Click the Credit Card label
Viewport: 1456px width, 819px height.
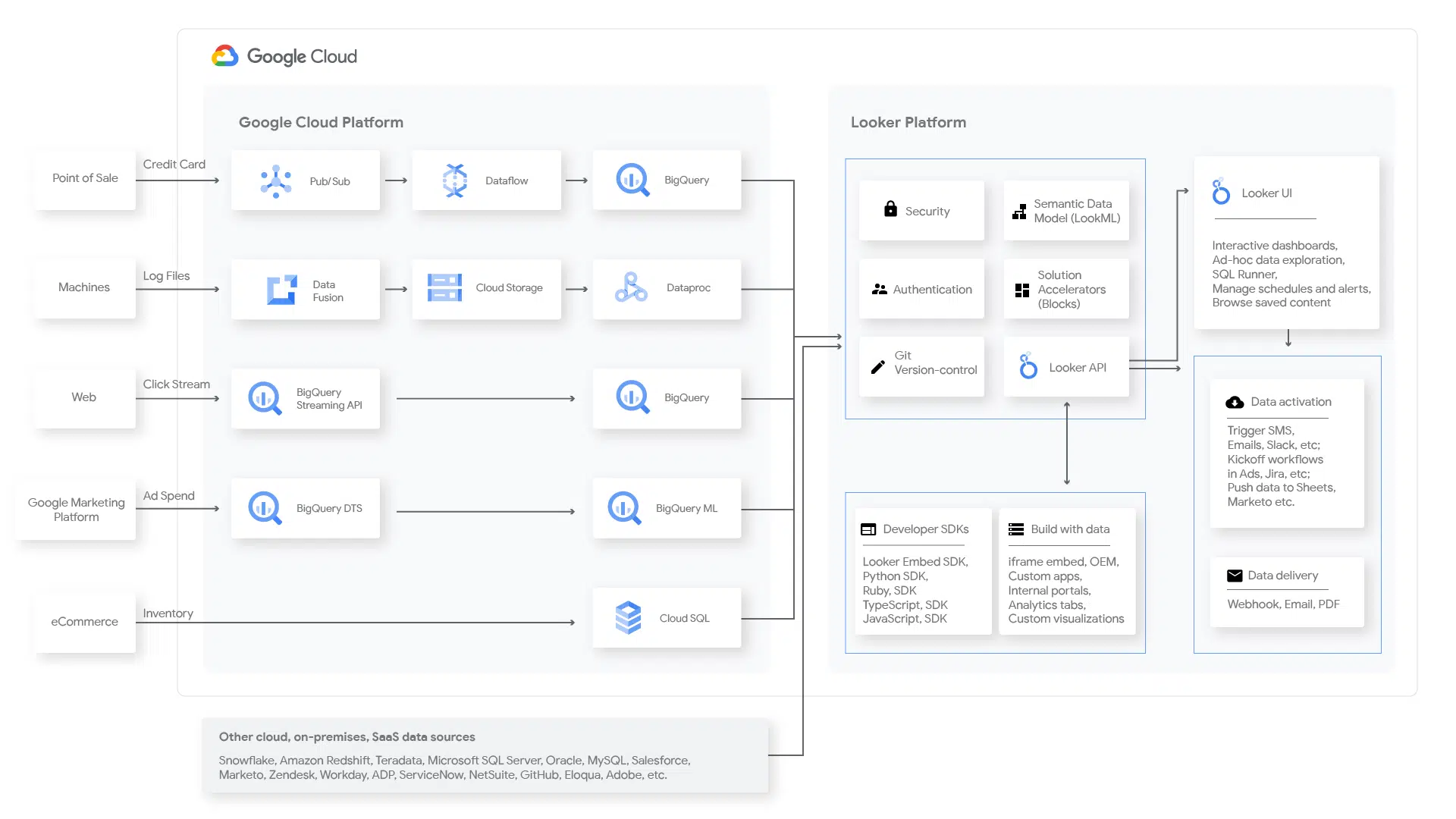[174, 164]
